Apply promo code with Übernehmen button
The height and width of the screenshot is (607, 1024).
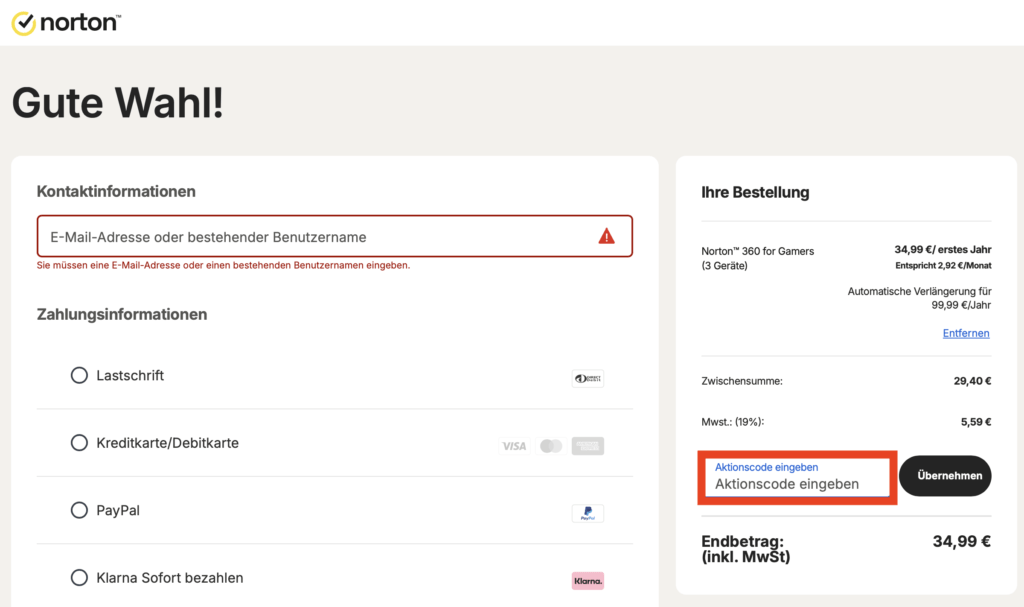tap(945, 476)
